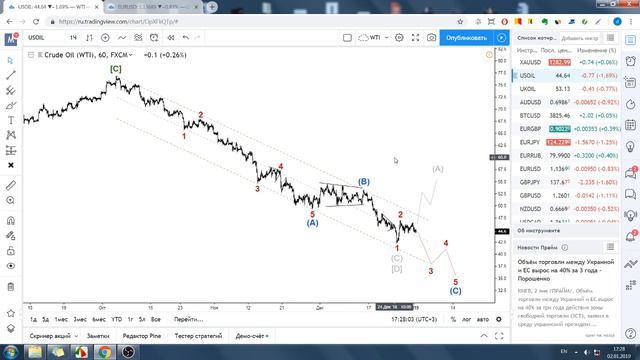Screen dimensions: 640x360
Task: Open the Заметки tab
Action: pos(98,336)
